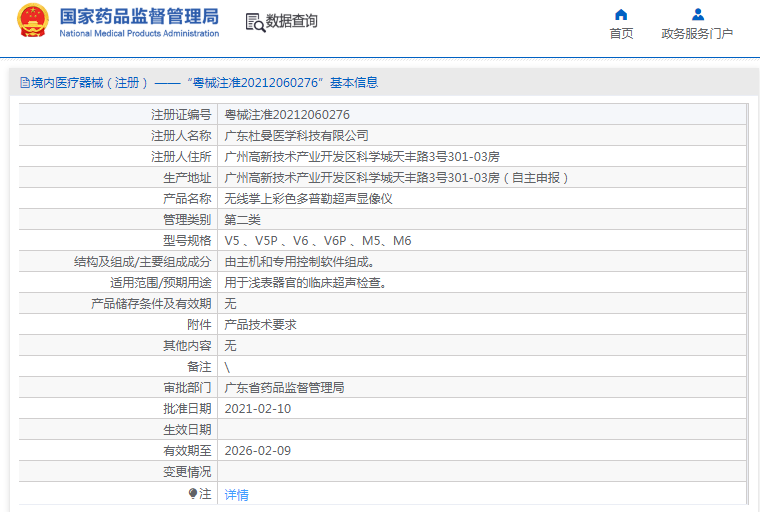This screenshot has width=760, height=512.
Task: Select registration number 粤械注准20212060276 cell
Action: (x=287, y=115)
